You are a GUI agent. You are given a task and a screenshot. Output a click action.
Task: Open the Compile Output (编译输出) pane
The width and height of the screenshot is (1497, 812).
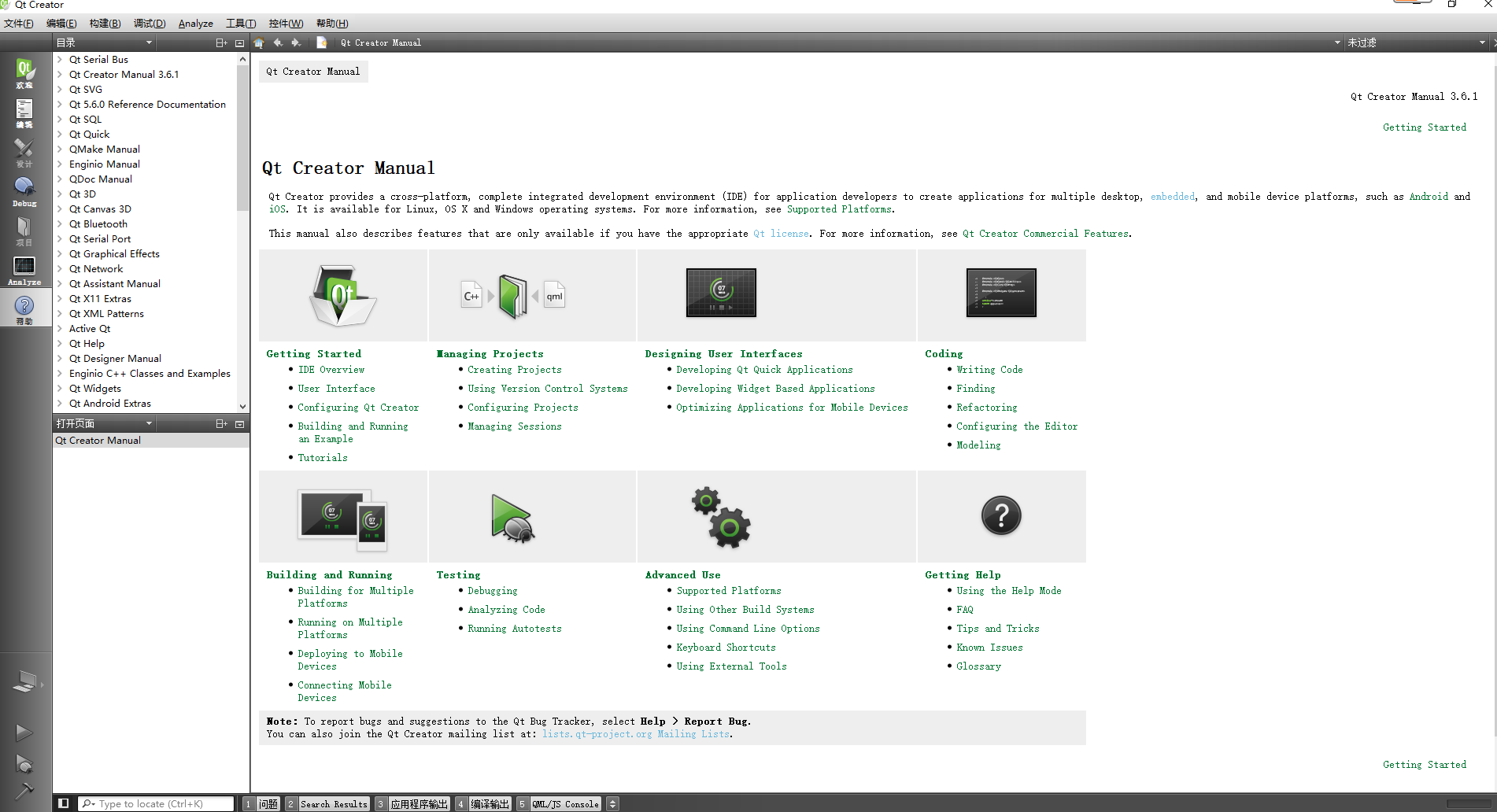pos(483,804)
